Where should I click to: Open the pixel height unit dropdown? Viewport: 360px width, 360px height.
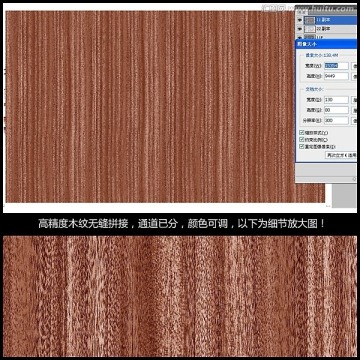354,76
